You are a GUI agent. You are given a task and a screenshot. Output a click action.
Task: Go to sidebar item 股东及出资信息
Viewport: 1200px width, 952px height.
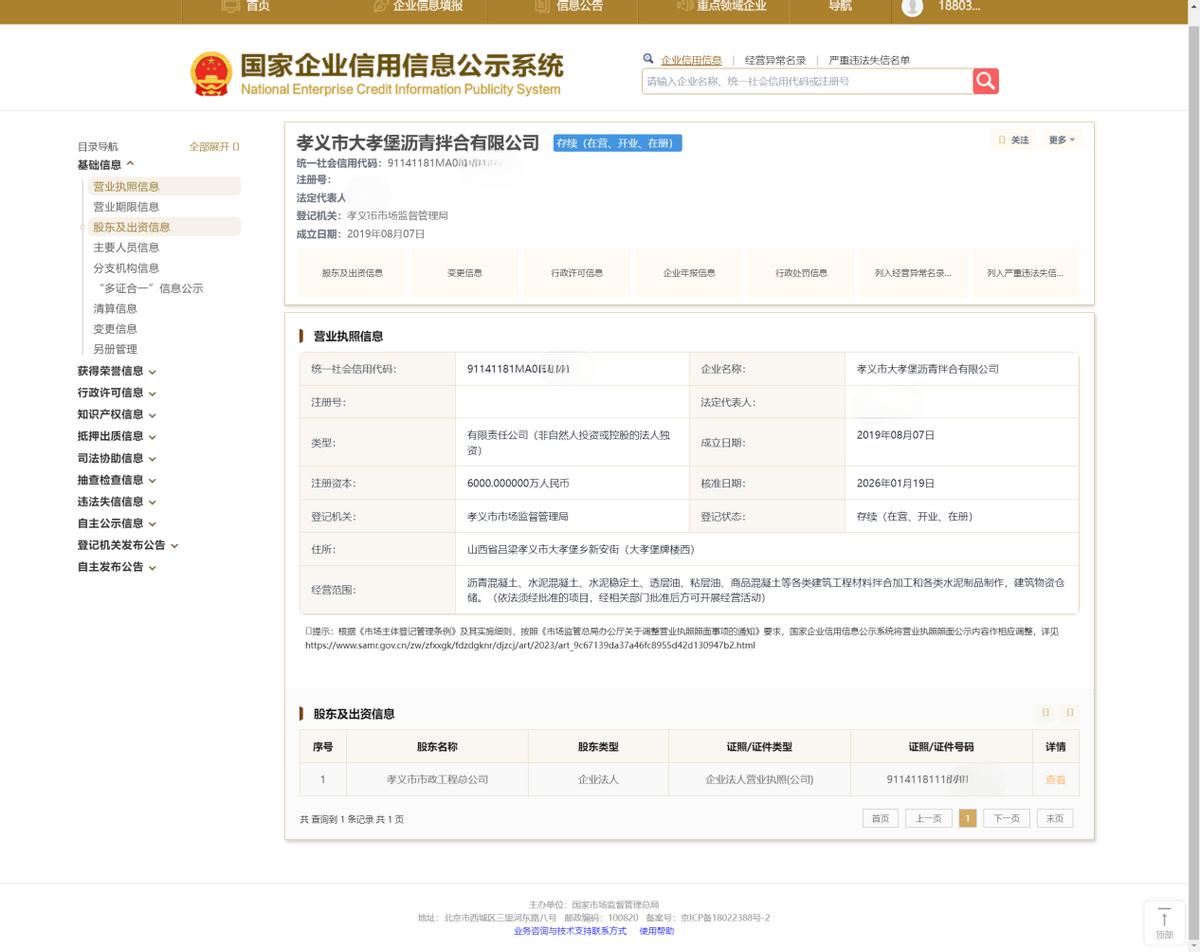[x=164, y=227]
